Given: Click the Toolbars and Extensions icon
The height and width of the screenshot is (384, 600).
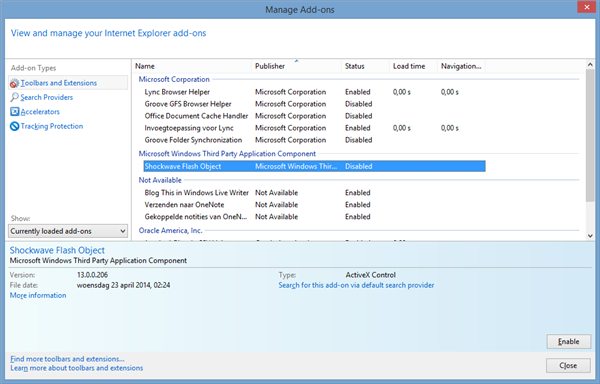Looking at the screenshot, I should (x=14, y=83).
